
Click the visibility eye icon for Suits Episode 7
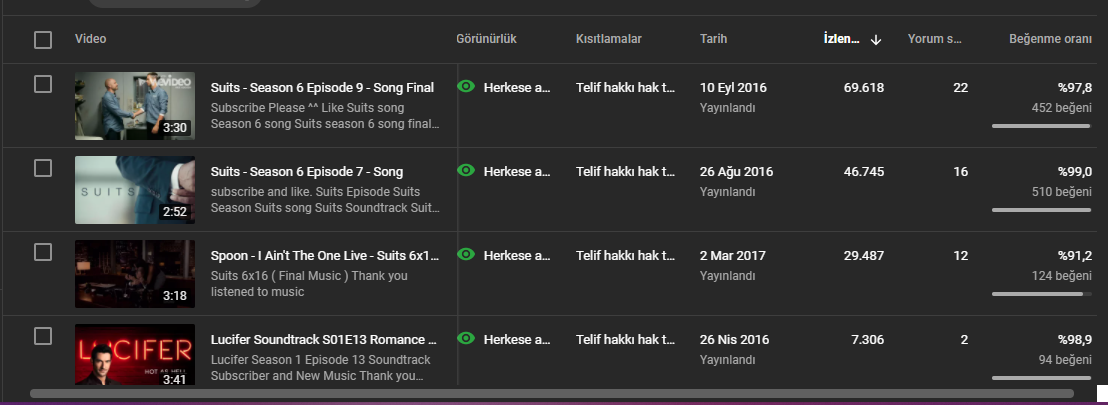466,170
